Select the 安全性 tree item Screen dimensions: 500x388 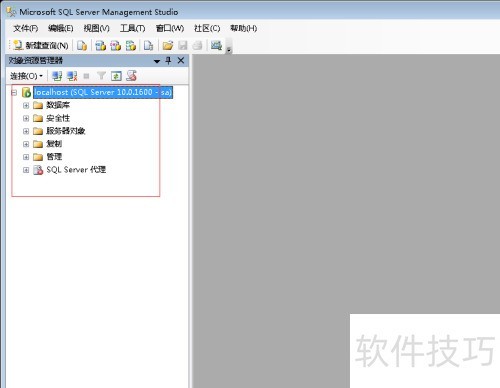(x=58, y=118)
